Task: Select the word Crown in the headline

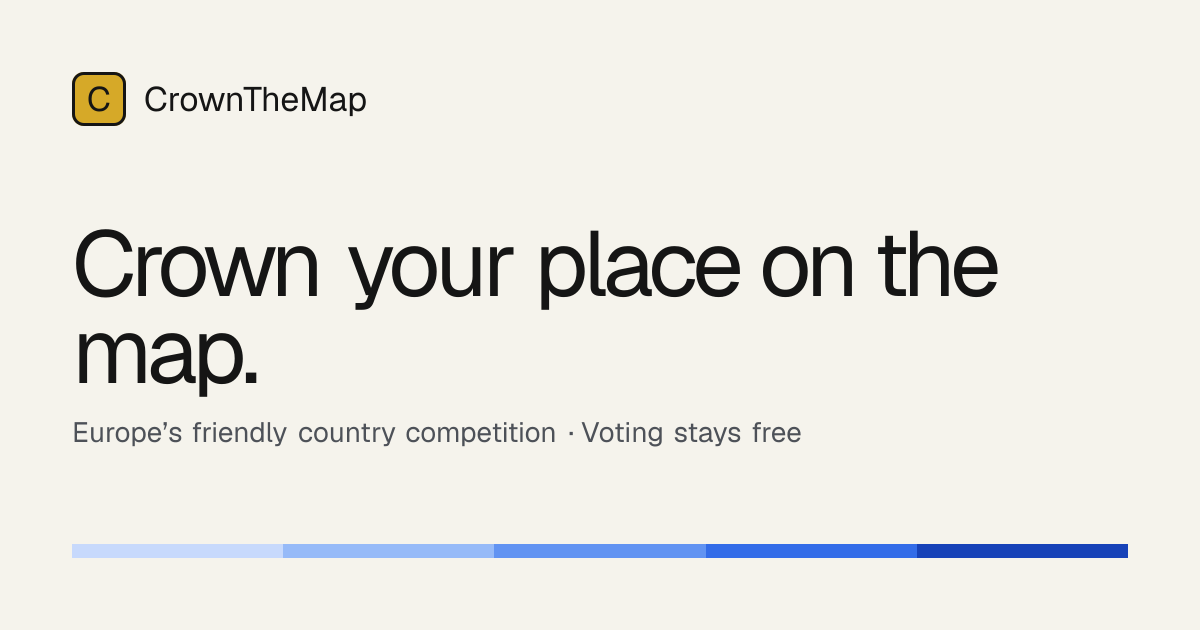Action: (197, 265)
